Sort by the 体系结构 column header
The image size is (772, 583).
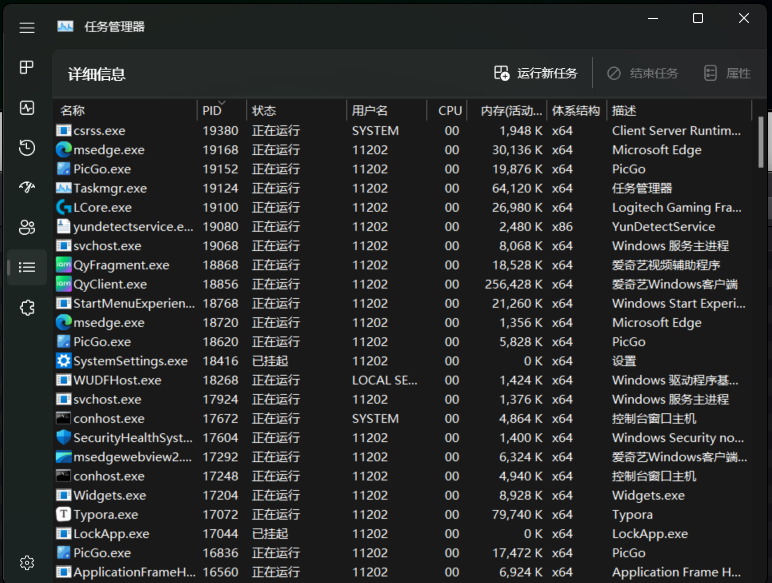pyautogui.click(x=576, y=110)
